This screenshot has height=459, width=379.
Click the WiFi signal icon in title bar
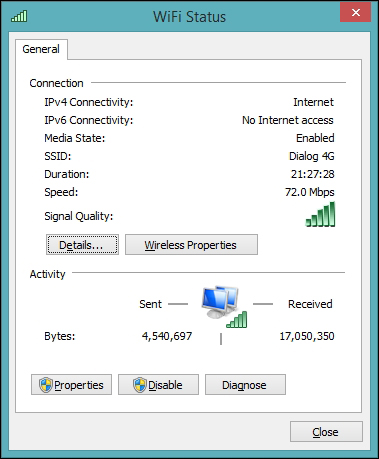(x=19, y=16)
